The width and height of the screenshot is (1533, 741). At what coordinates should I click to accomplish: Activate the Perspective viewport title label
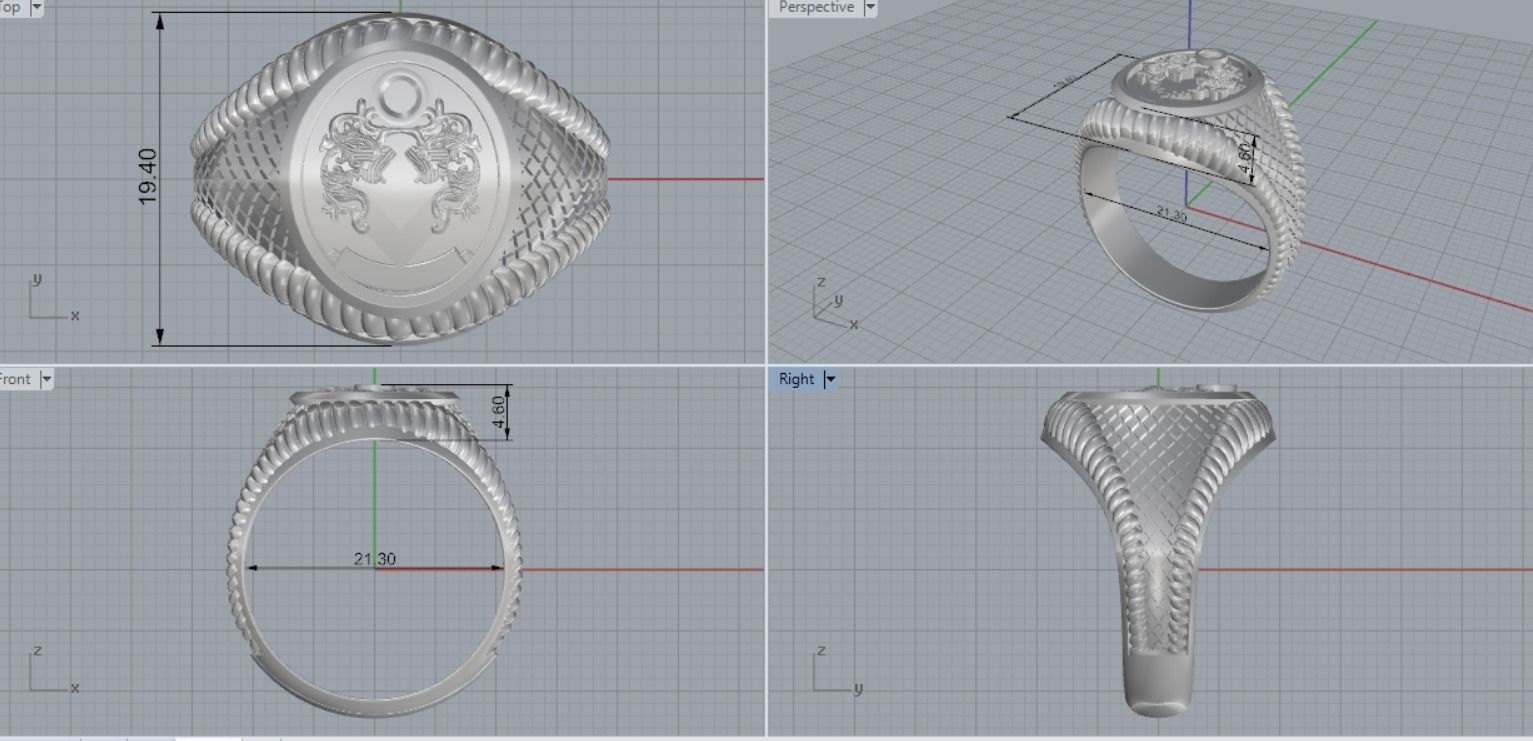pos(816,7)
